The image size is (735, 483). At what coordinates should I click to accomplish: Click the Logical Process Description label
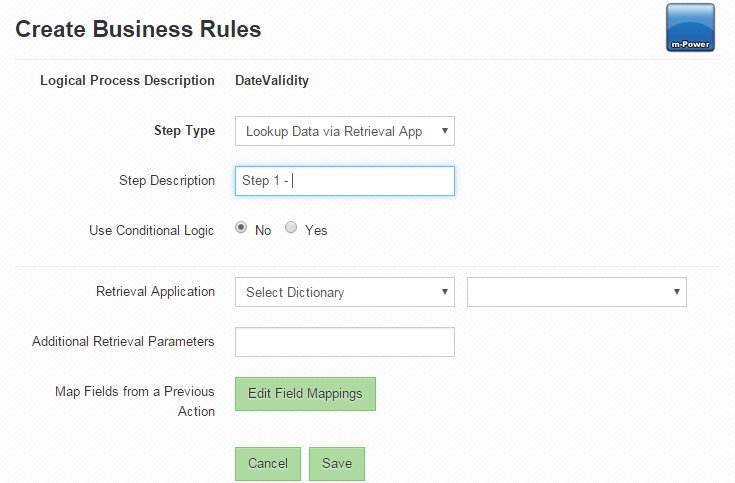click(127, 81)
